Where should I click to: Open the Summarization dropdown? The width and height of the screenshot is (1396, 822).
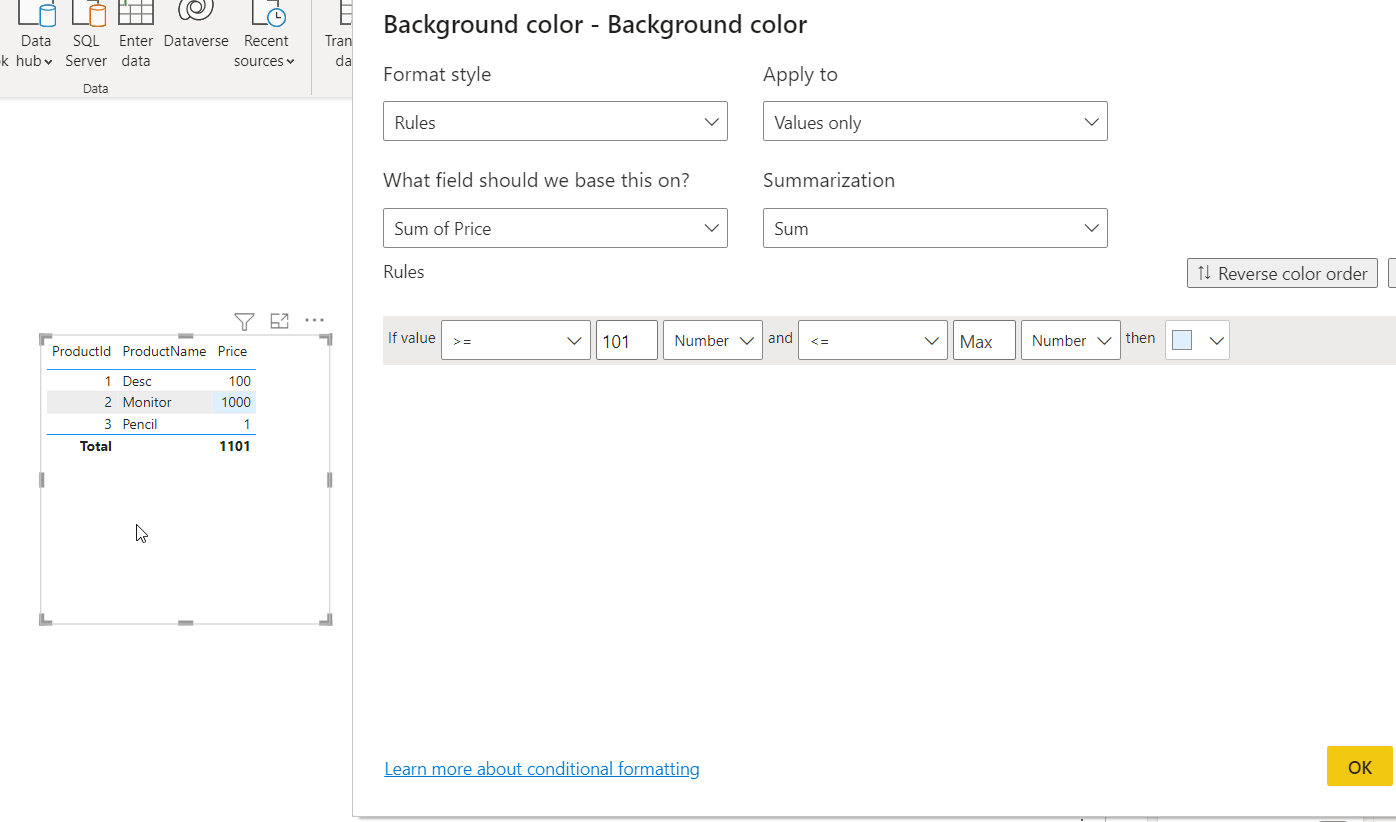tap(935, 228)
